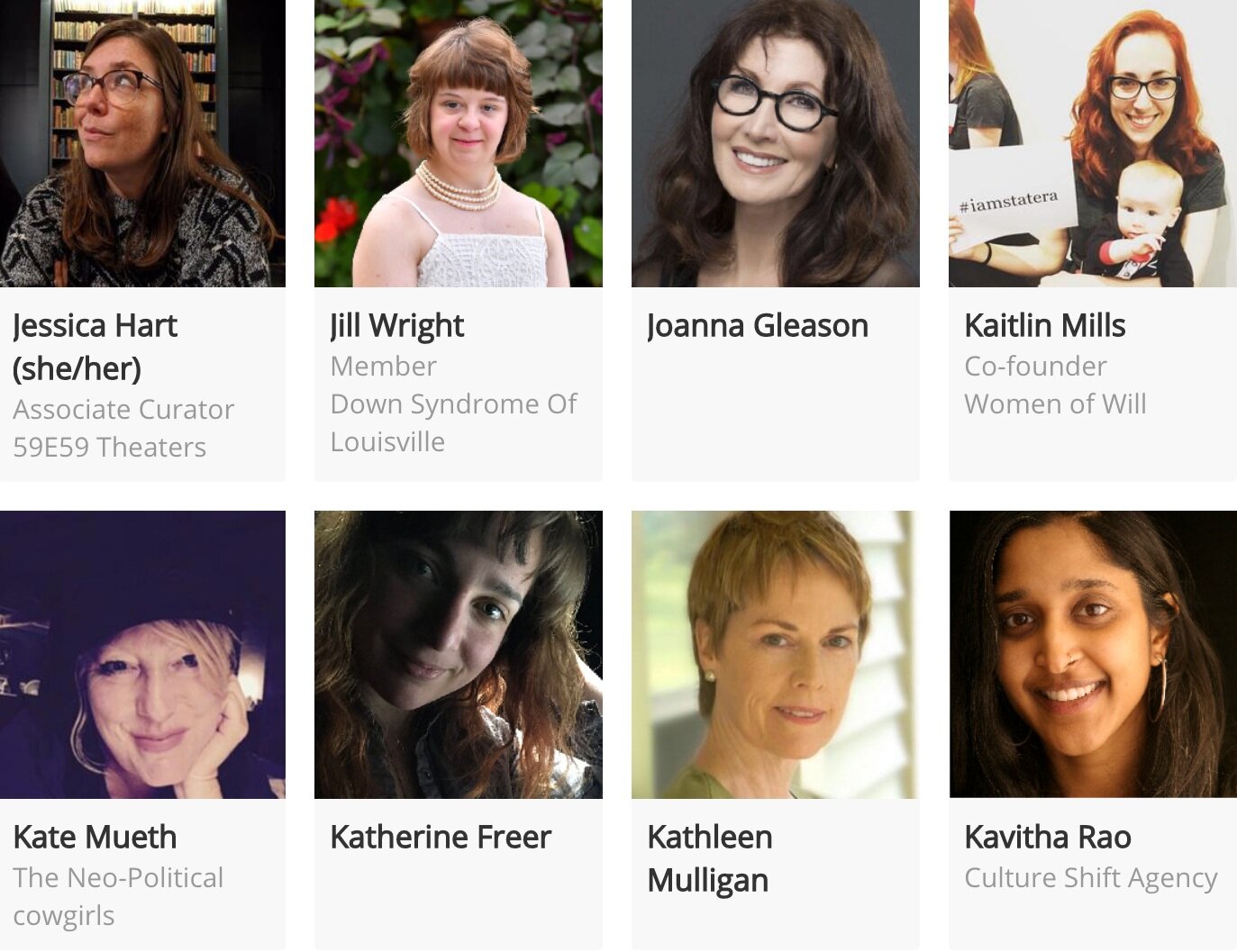Open the Joanna Gleason name link
This screenshot has height=952, width=1237.
coord(758,326)
